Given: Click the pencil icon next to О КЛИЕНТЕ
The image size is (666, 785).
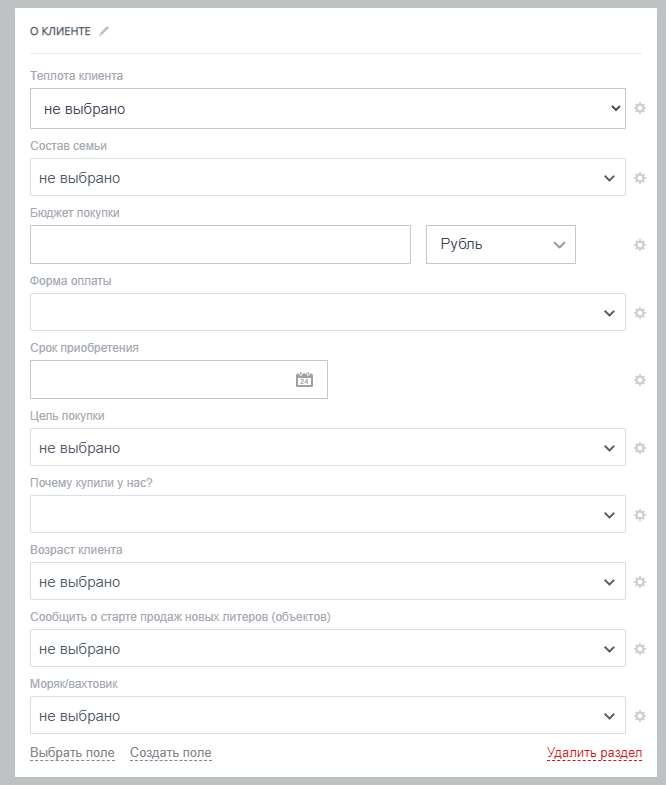Looking at the screenshot, I should pyautogui.click(x=104, y=31).
